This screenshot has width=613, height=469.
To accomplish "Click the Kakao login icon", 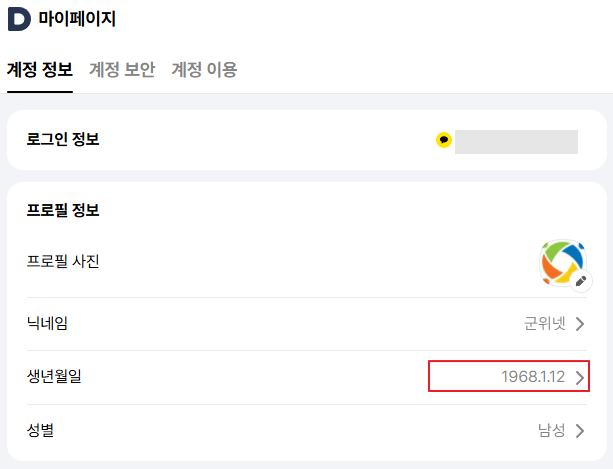I will click(x=444, y=140).
